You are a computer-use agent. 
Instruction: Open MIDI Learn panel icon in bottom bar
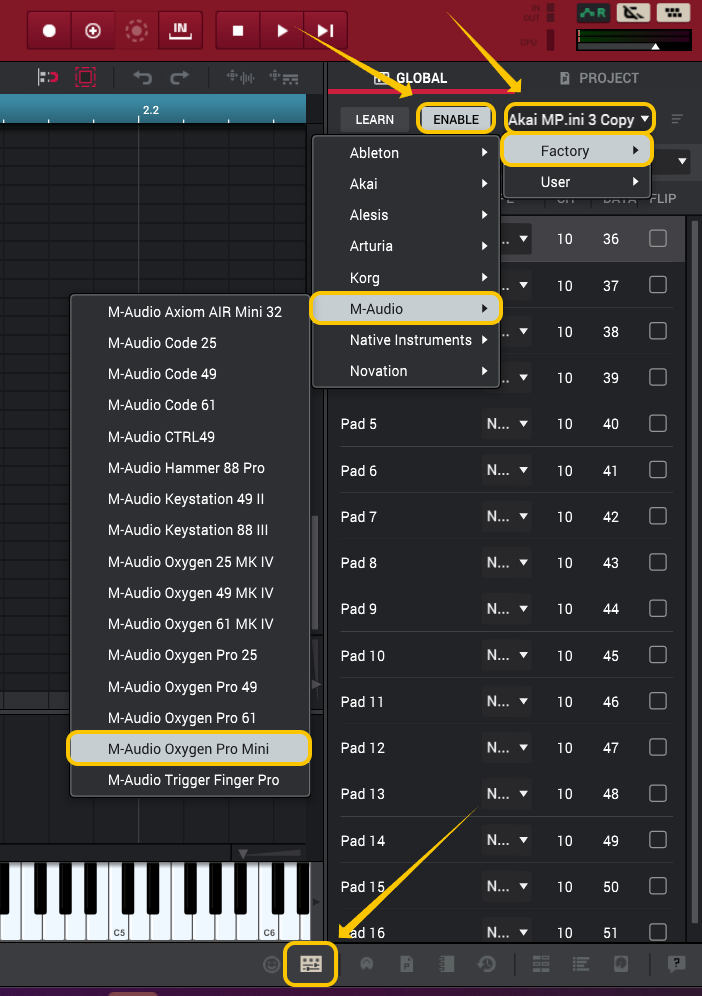311,964
